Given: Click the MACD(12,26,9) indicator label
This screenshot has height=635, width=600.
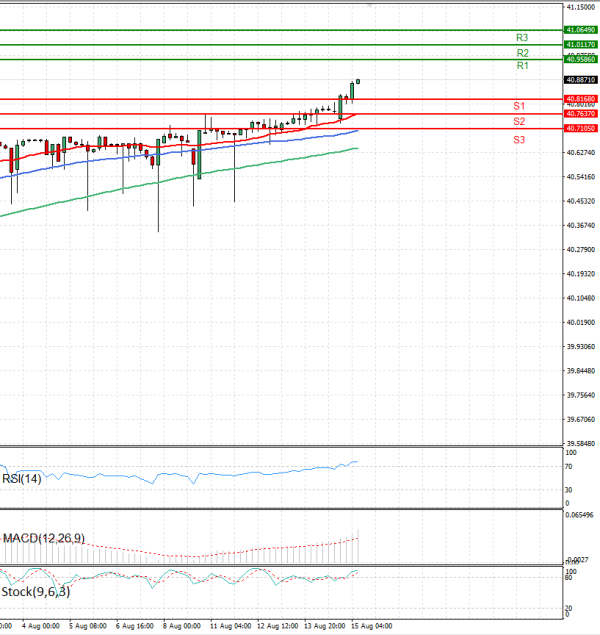Looking at the screenshot, I should pos(44,538).
